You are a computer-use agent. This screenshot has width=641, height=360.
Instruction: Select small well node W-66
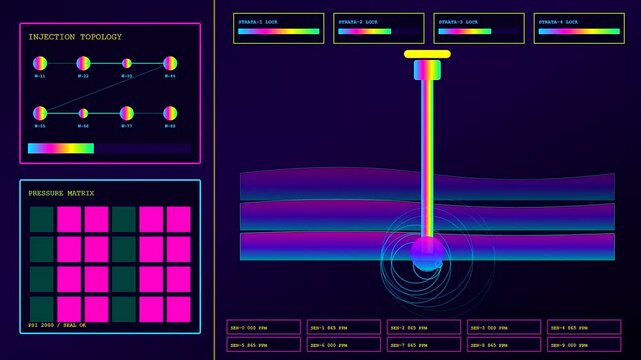pos(83,113)
